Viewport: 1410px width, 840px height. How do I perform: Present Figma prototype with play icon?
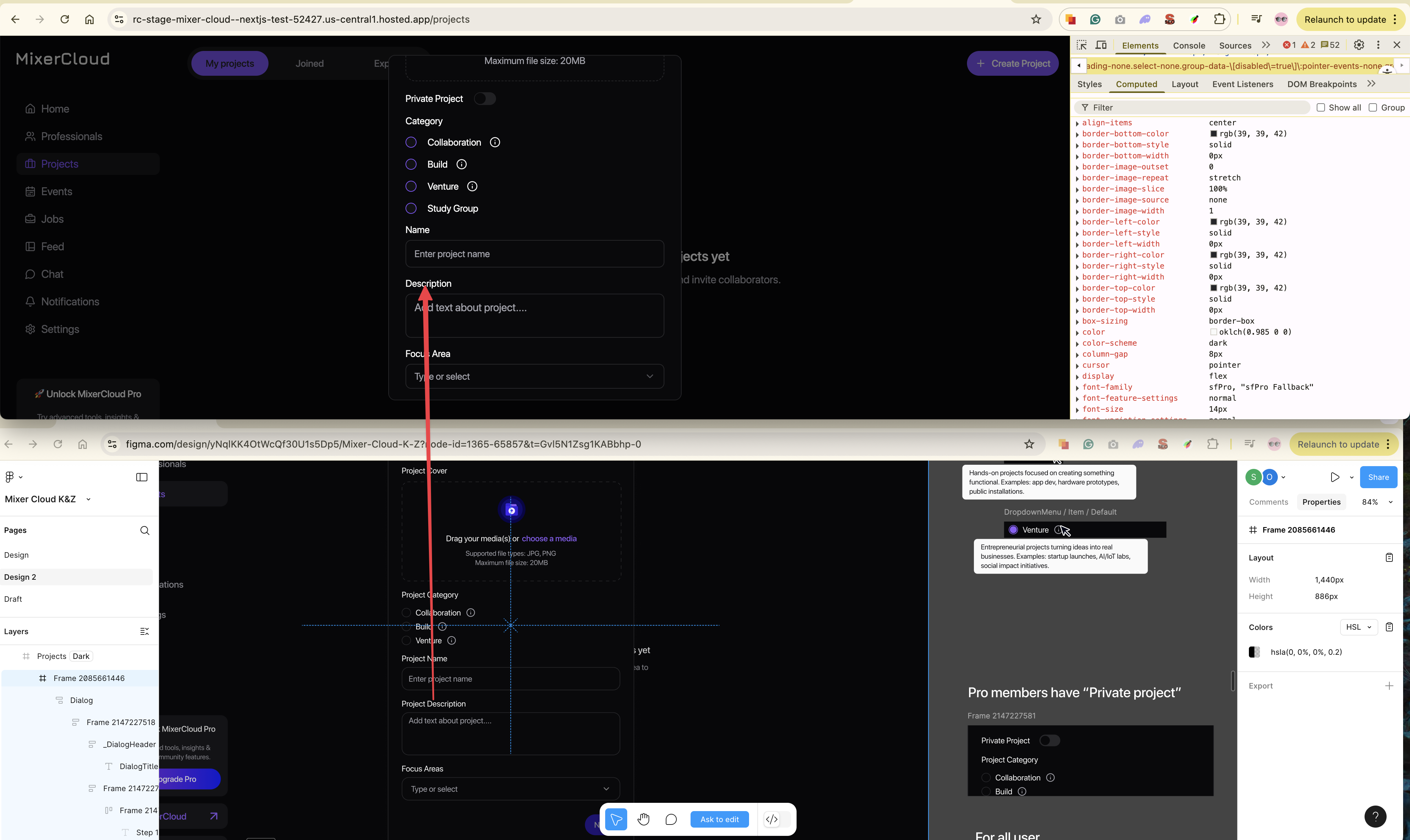[x=1335, y=477]
